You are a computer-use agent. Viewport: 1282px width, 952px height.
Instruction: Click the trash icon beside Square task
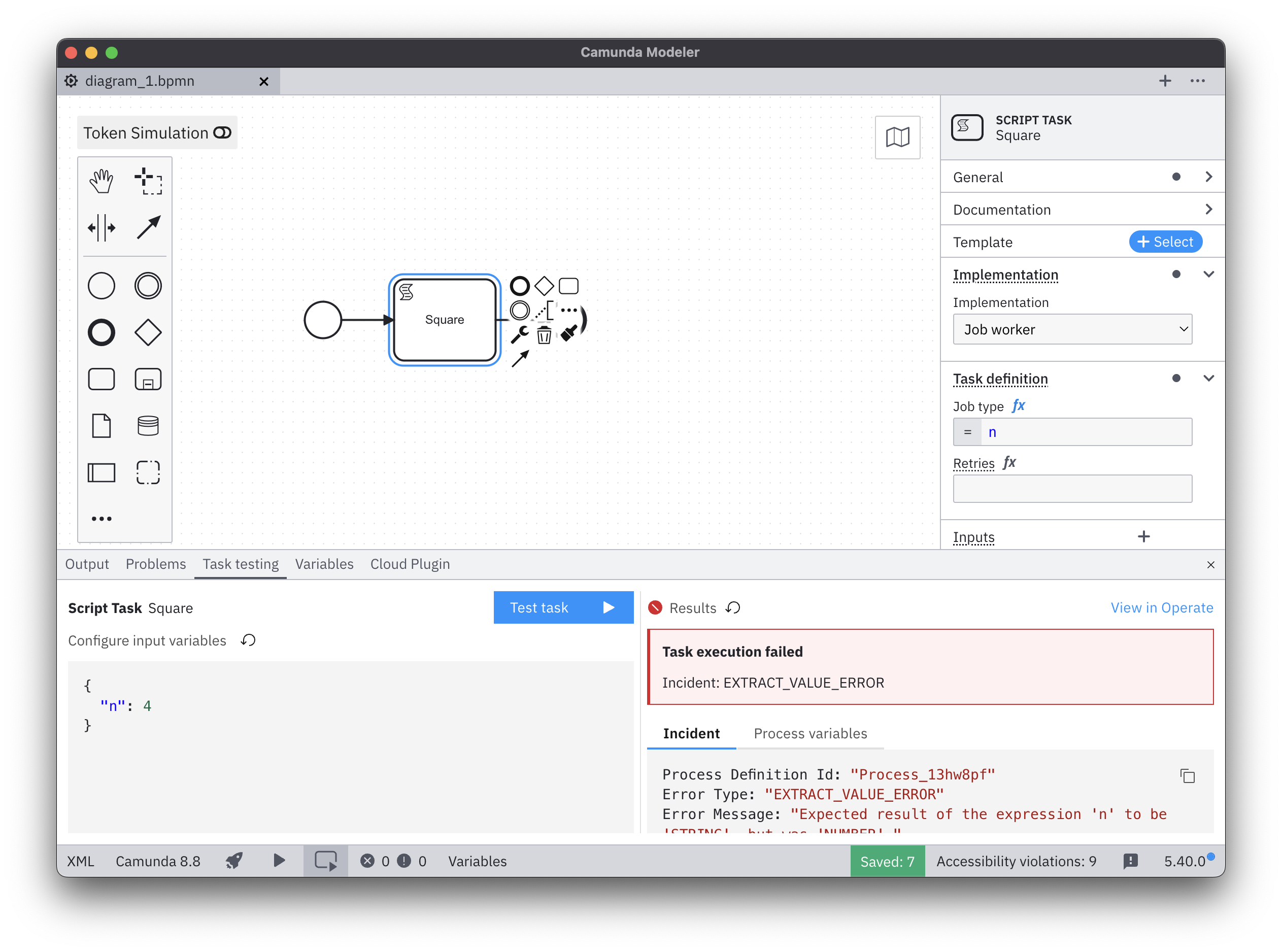point(544,335)
